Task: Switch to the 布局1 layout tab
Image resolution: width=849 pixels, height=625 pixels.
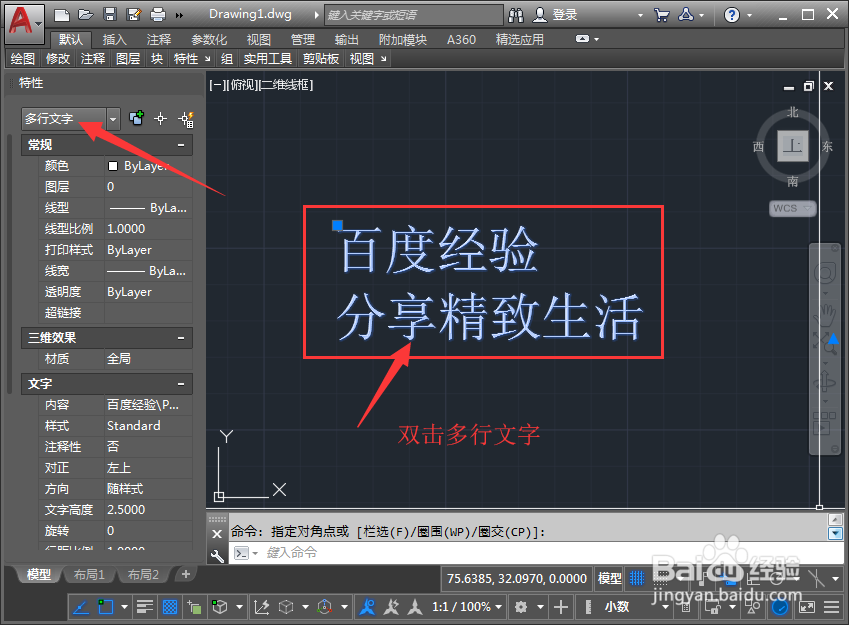Action: 88,574
